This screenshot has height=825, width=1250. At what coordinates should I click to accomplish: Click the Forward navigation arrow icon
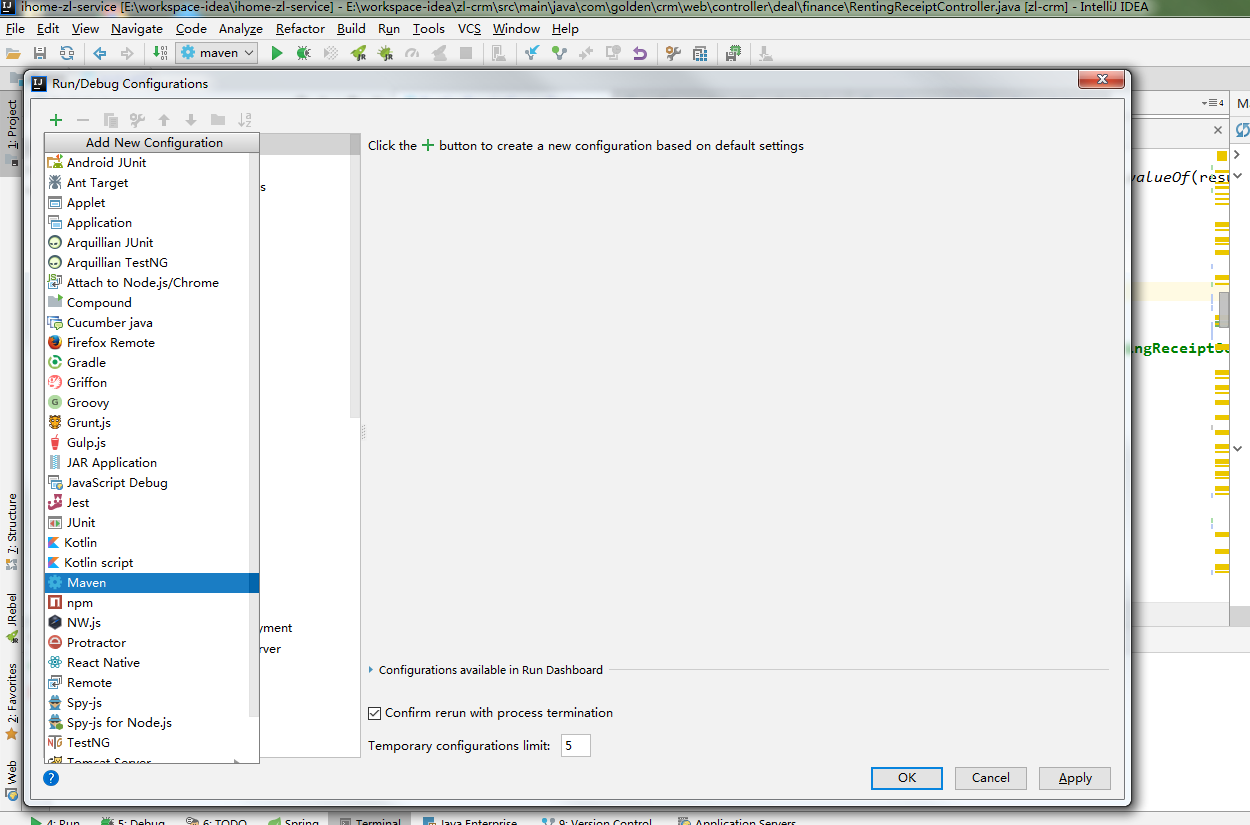click(x=127, y=53)
